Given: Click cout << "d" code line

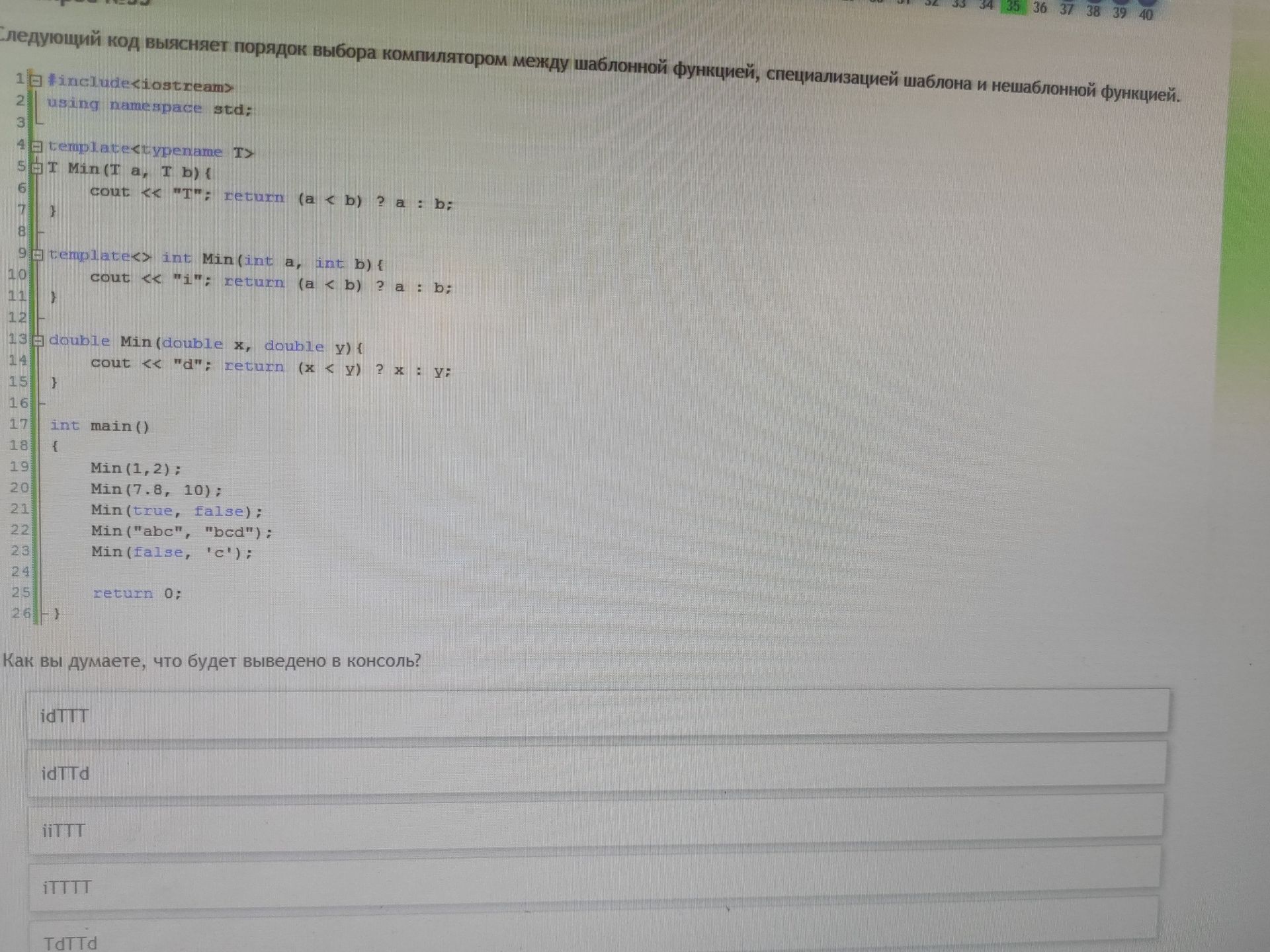Looking at the screenshot, I should click(271, 366).
